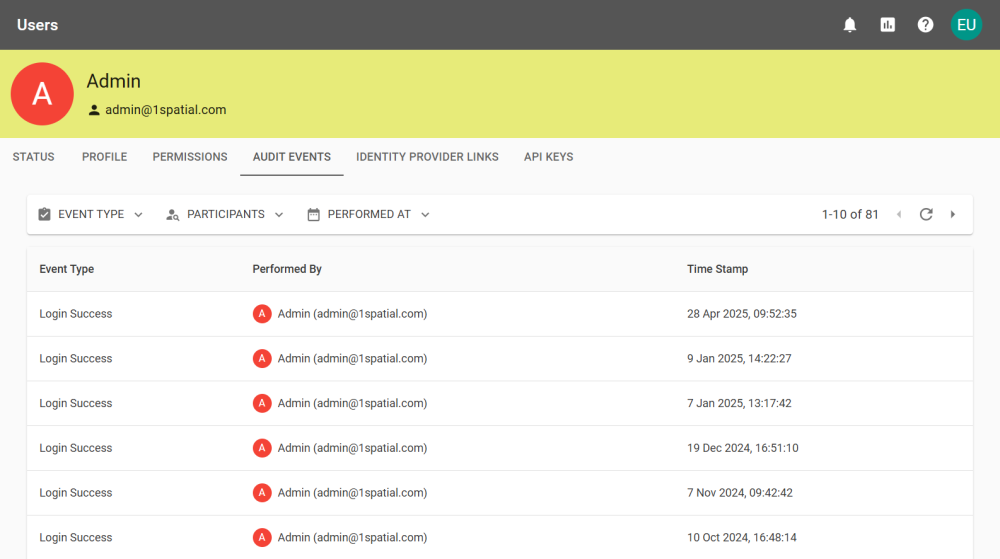
Task: Click the Event Type column header
Action: pos(67,269)
